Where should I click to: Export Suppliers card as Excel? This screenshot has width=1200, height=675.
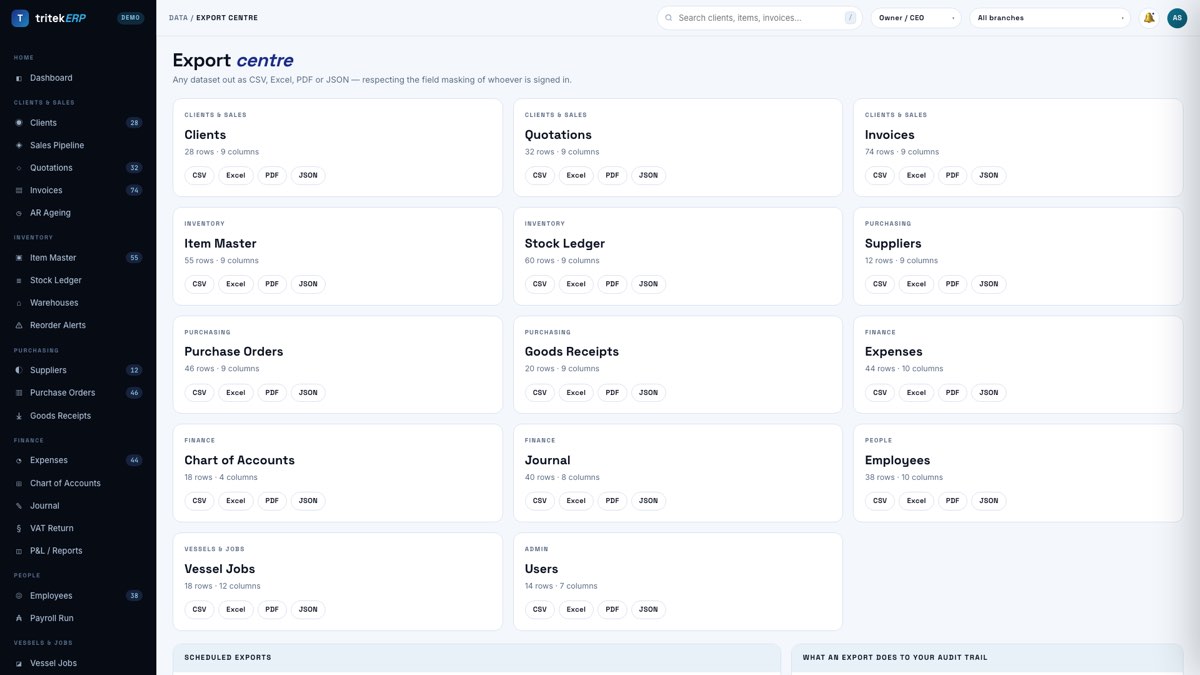pyautogui.click(x=916, y=284)
